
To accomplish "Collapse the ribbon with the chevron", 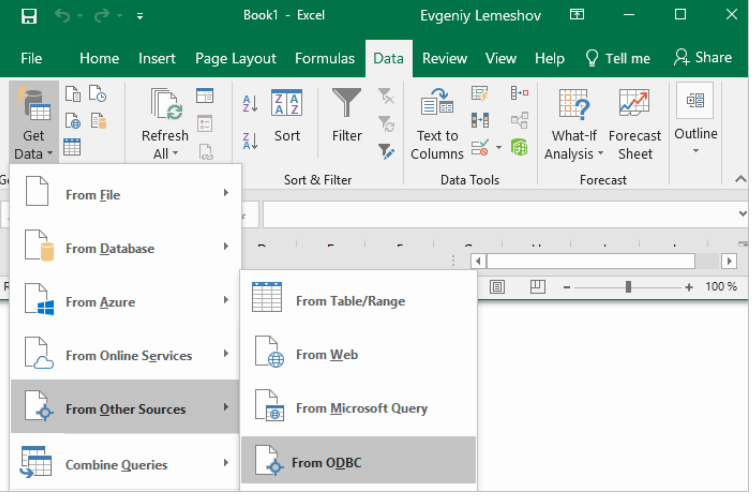I will click(x=741, y=179).
